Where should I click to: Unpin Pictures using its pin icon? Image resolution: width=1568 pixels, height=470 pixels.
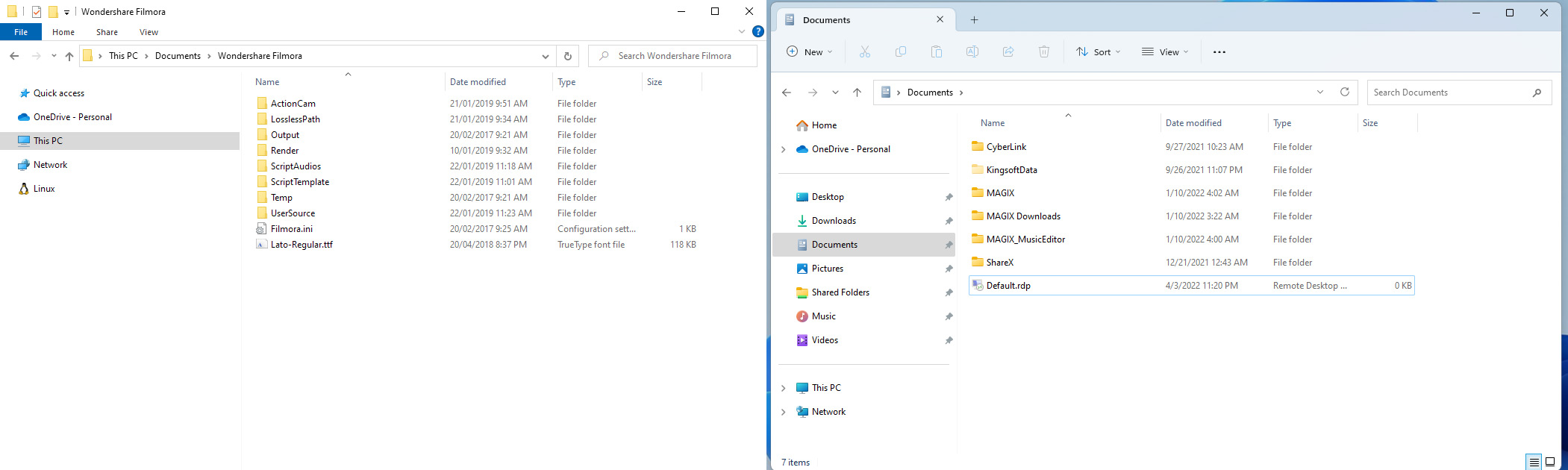pyautogui.click(x=949, y=269)
